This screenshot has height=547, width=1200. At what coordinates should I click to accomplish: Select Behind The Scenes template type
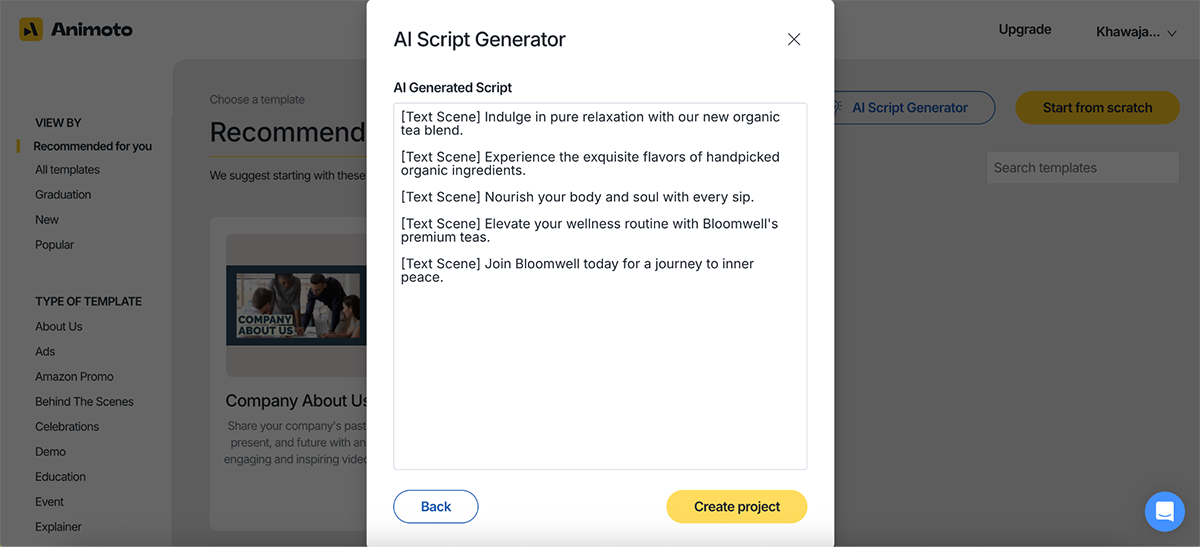point(85,402)
